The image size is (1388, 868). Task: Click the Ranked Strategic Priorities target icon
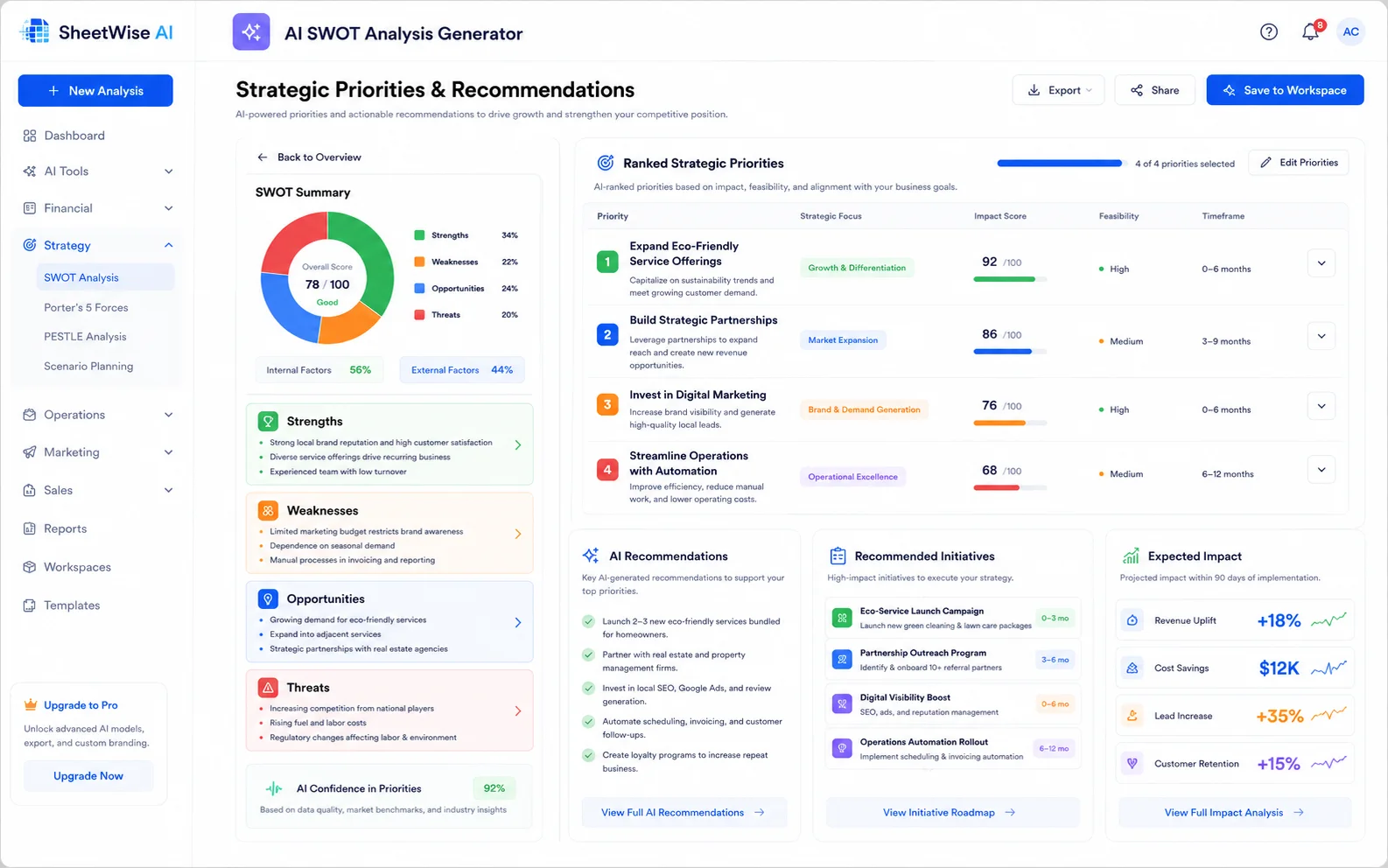point(605,163)
